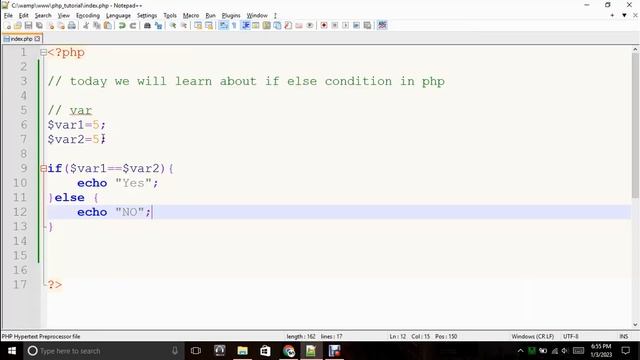Zoom in using the toolbar magnifier
This screenshot has width=640, height=360.
point(173,26)
